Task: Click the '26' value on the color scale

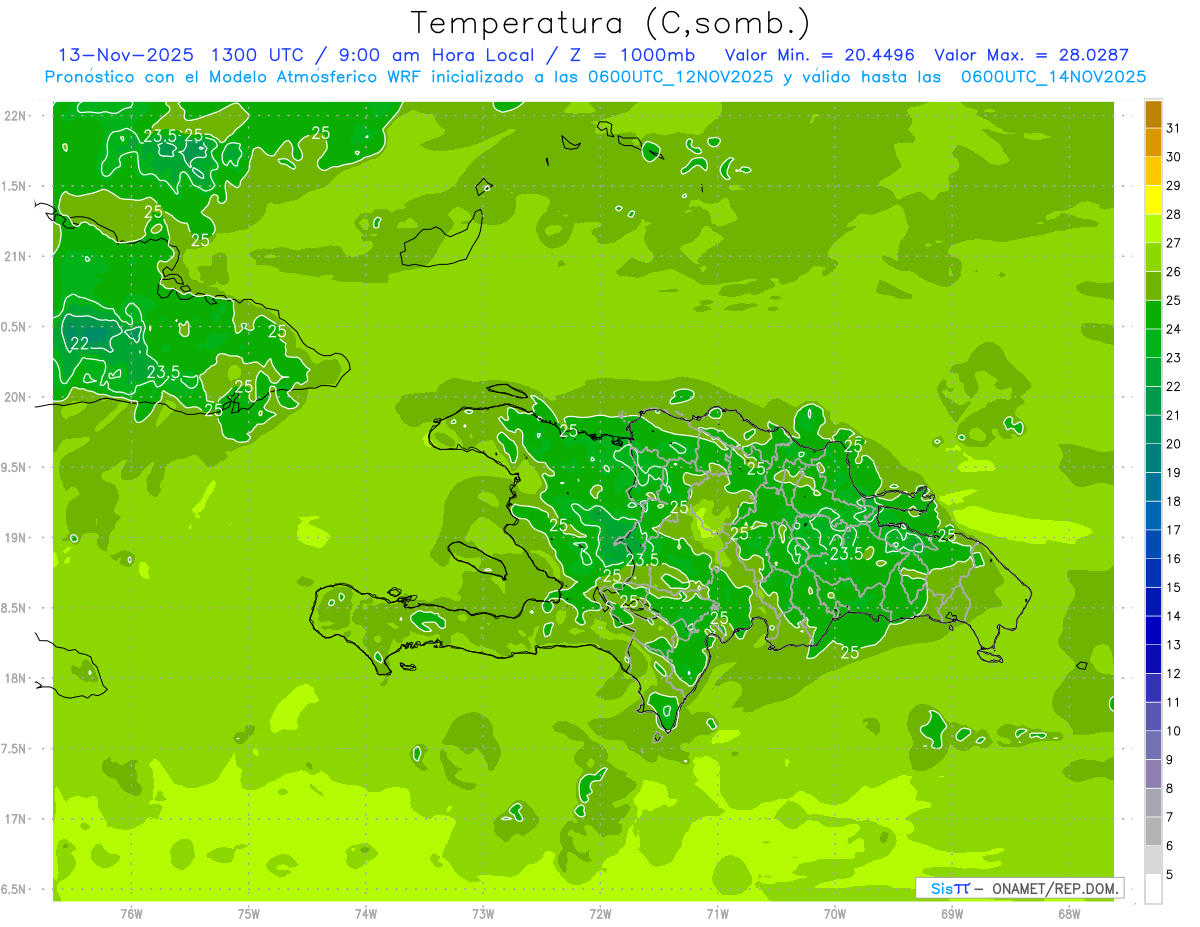Action: click(1174, 272)
